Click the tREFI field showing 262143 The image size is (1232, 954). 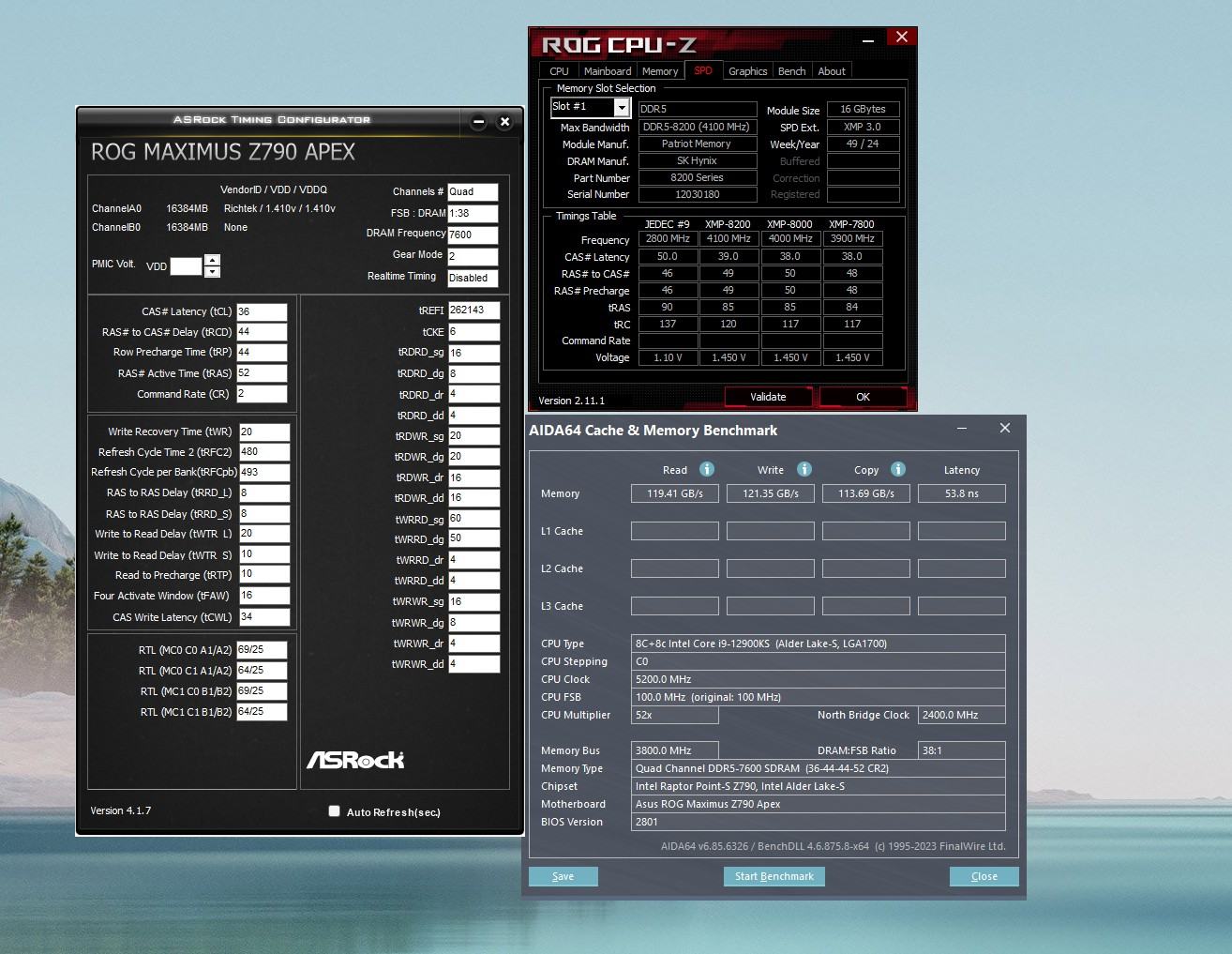[473, 310]
